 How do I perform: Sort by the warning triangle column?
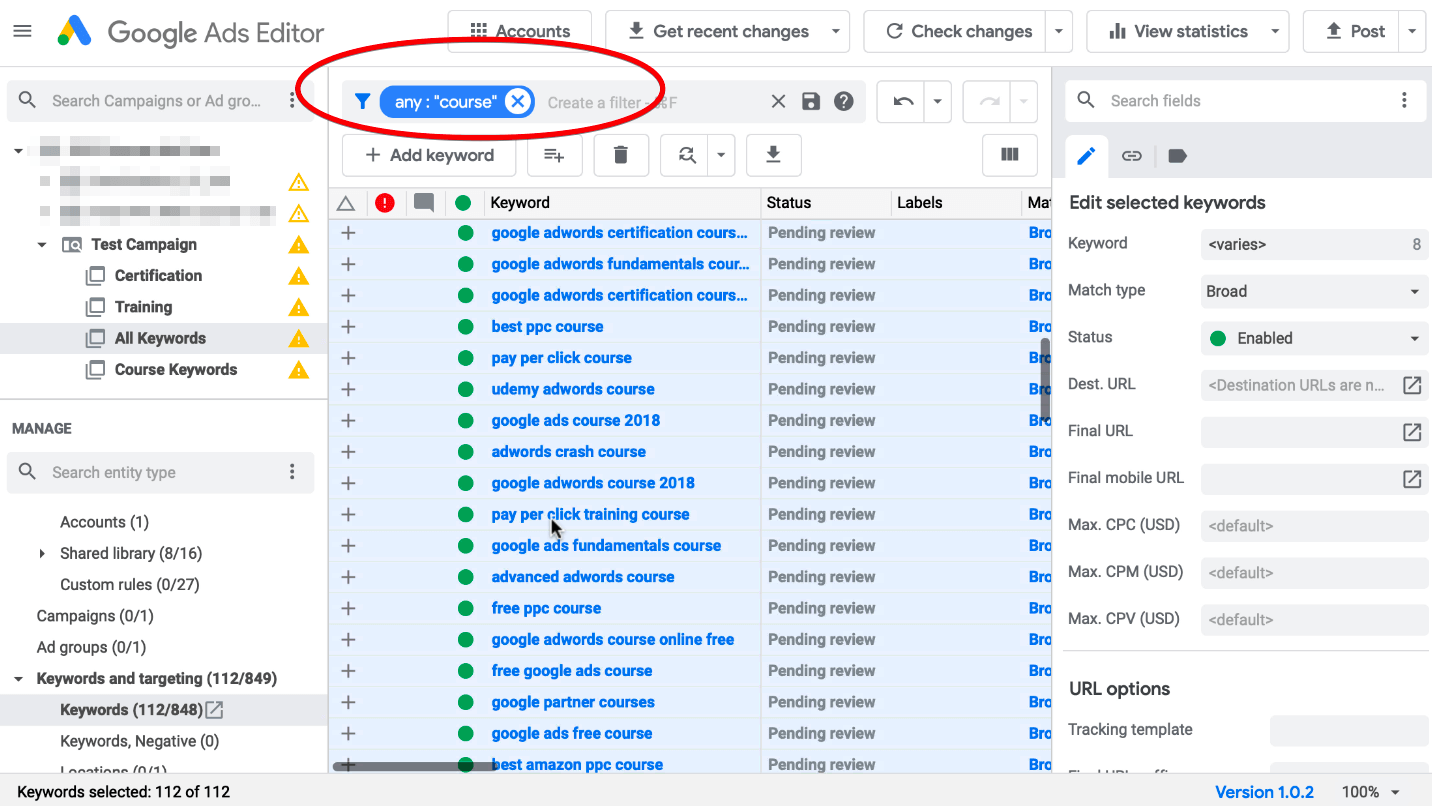click(346, 203)
